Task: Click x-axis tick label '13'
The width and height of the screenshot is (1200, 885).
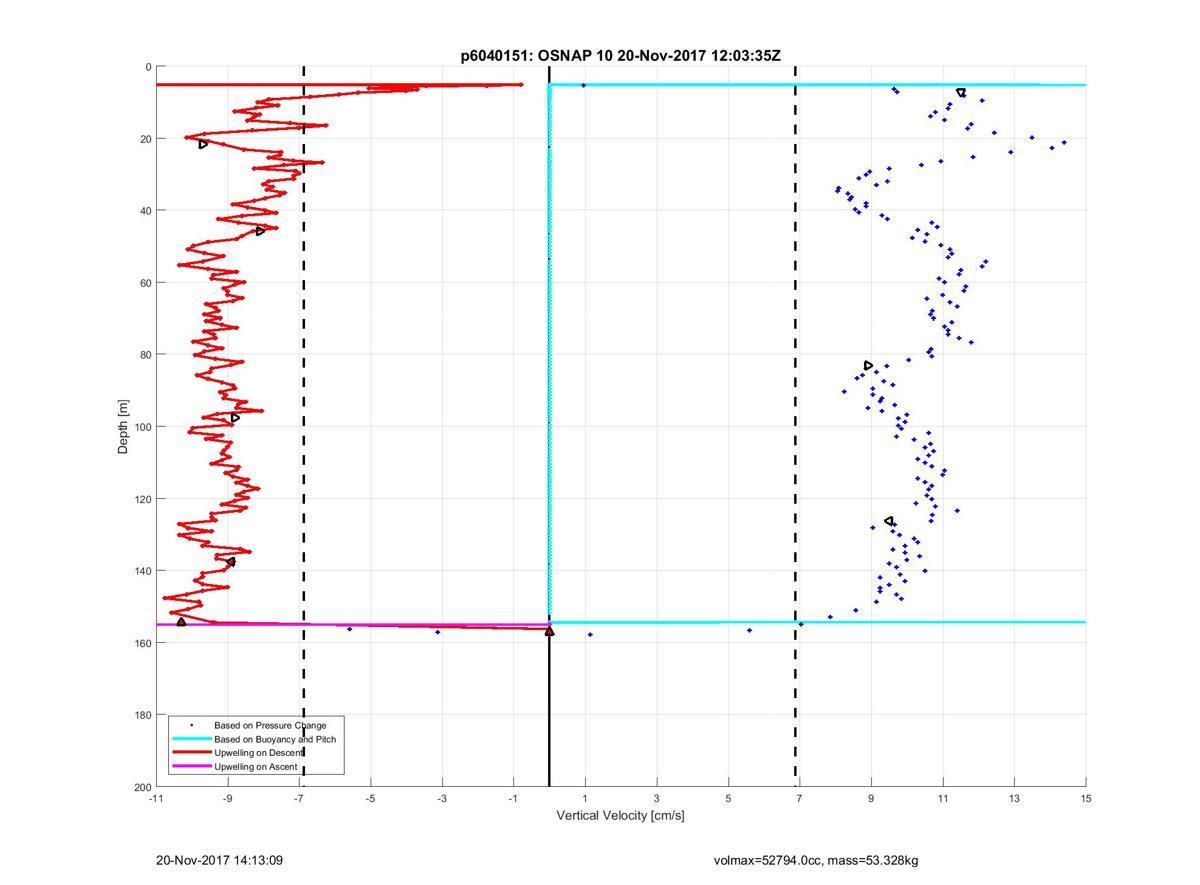Action: click(1014, 798)
